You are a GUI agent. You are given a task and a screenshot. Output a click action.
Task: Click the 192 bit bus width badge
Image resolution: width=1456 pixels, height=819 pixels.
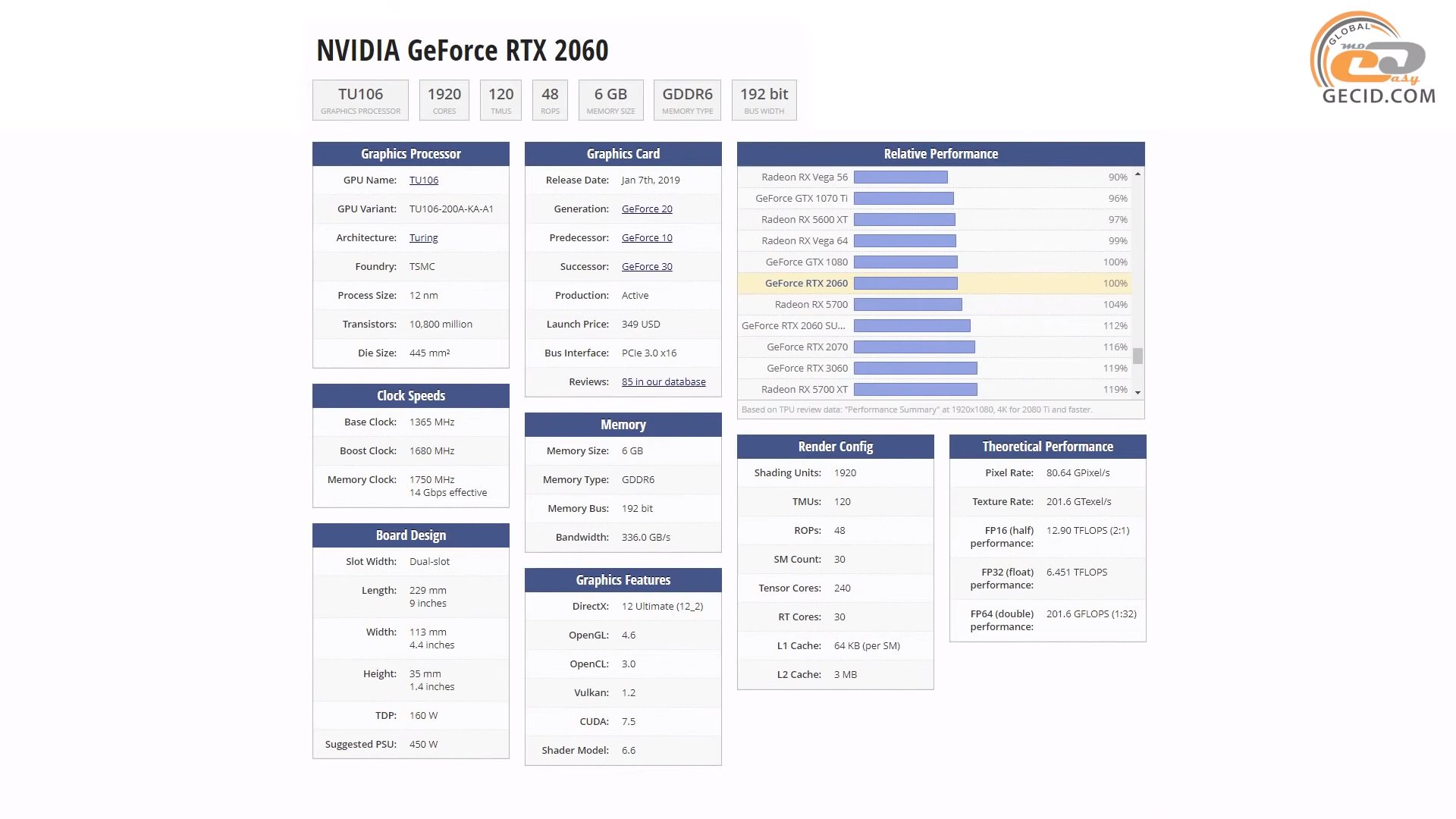(764, 100)
